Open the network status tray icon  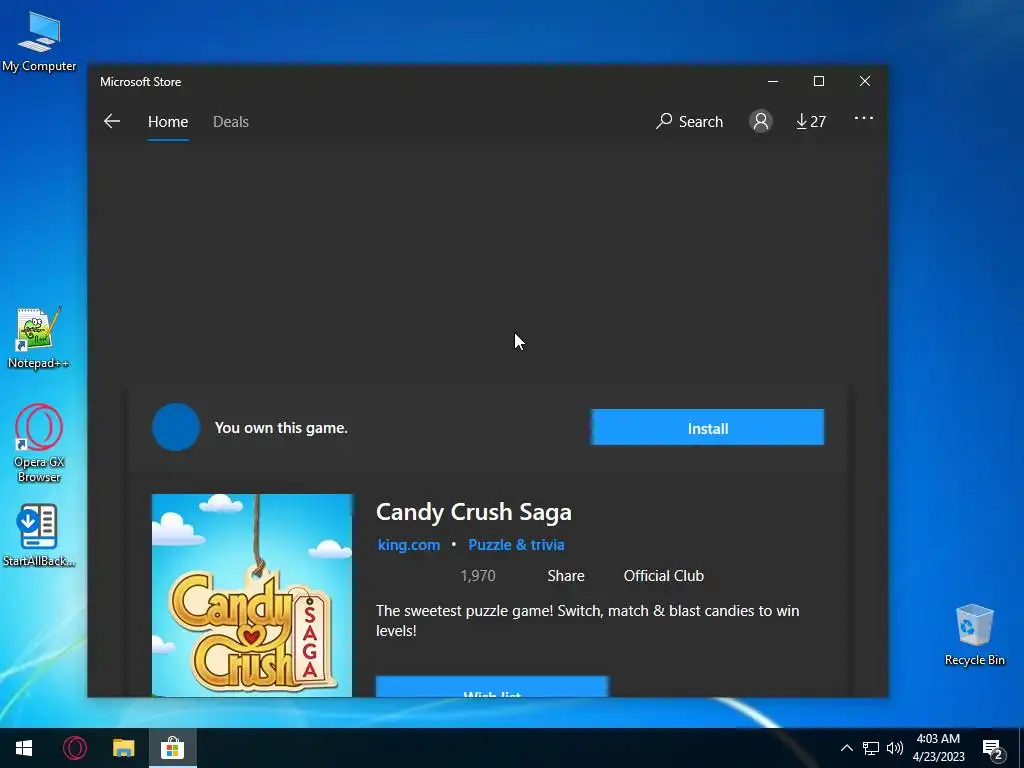click(871, 748)
